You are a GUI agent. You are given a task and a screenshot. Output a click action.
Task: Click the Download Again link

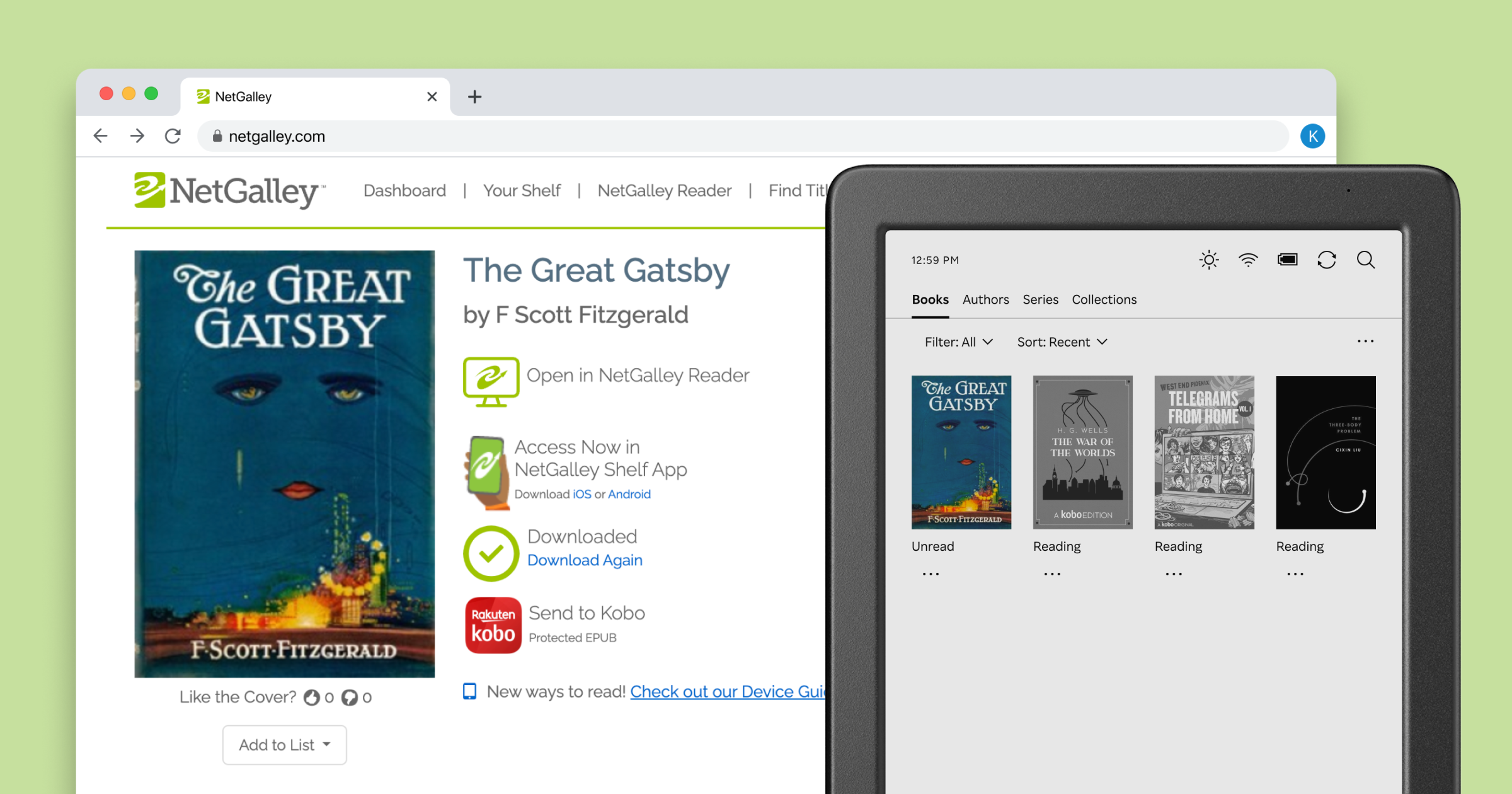585,560
